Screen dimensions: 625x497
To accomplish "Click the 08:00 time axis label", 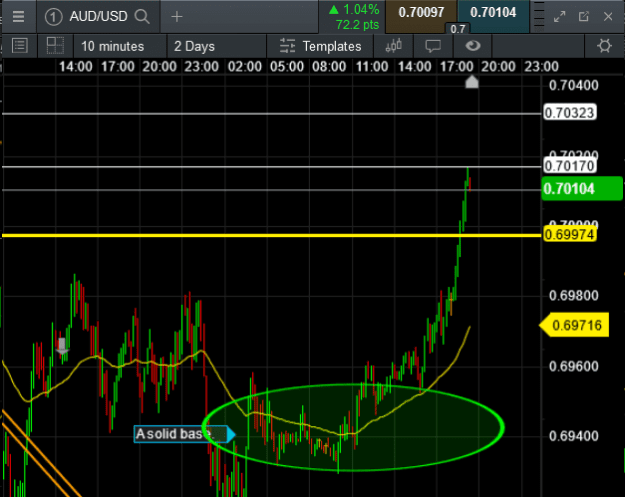I will (329, 66).
